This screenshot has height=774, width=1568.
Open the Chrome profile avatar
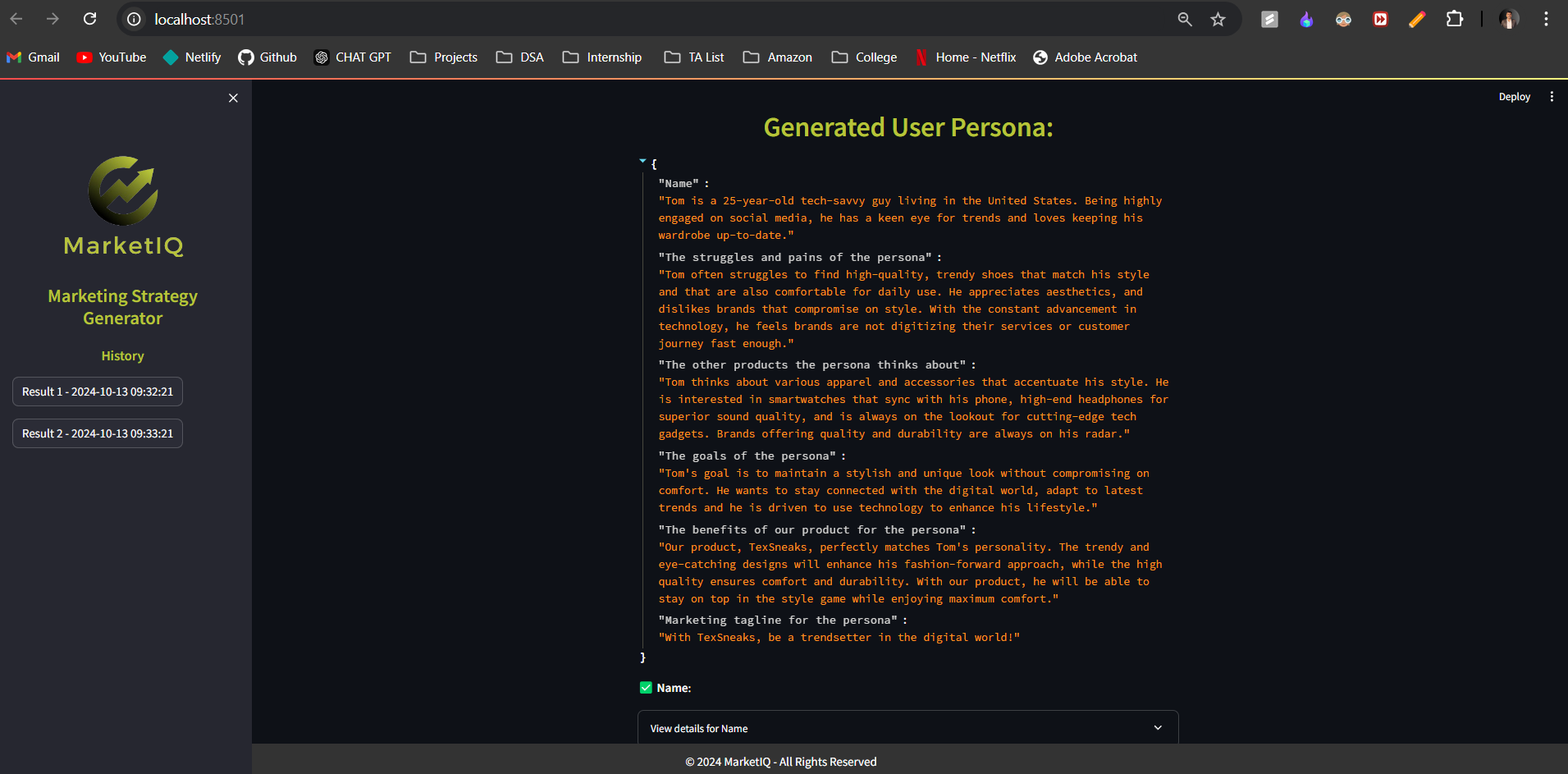[1509, 19]
